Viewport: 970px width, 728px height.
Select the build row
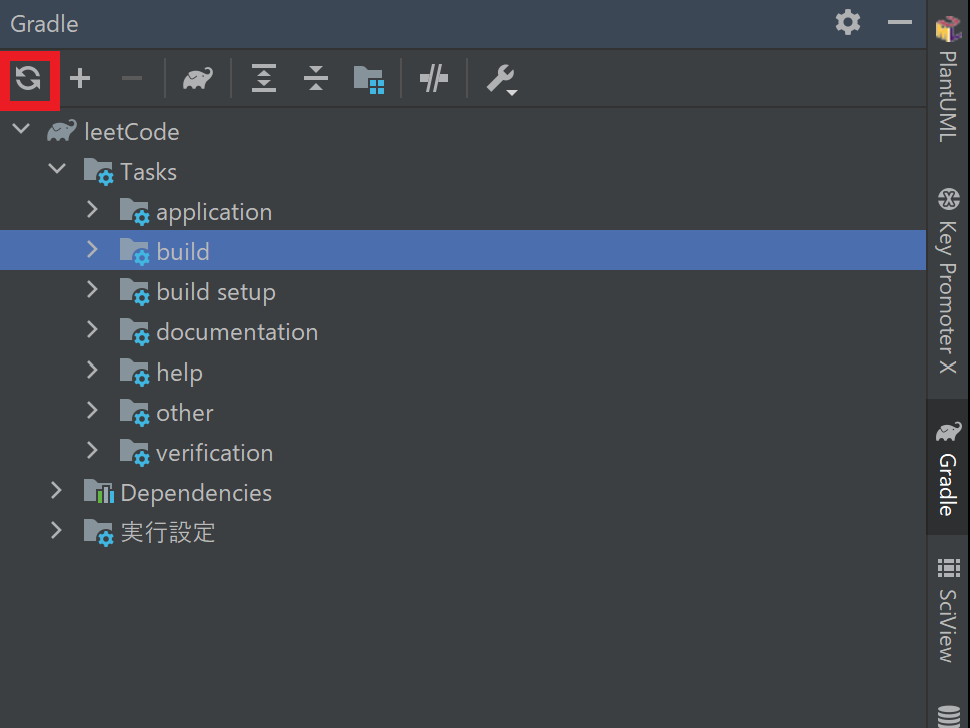[x=463, y=251]
